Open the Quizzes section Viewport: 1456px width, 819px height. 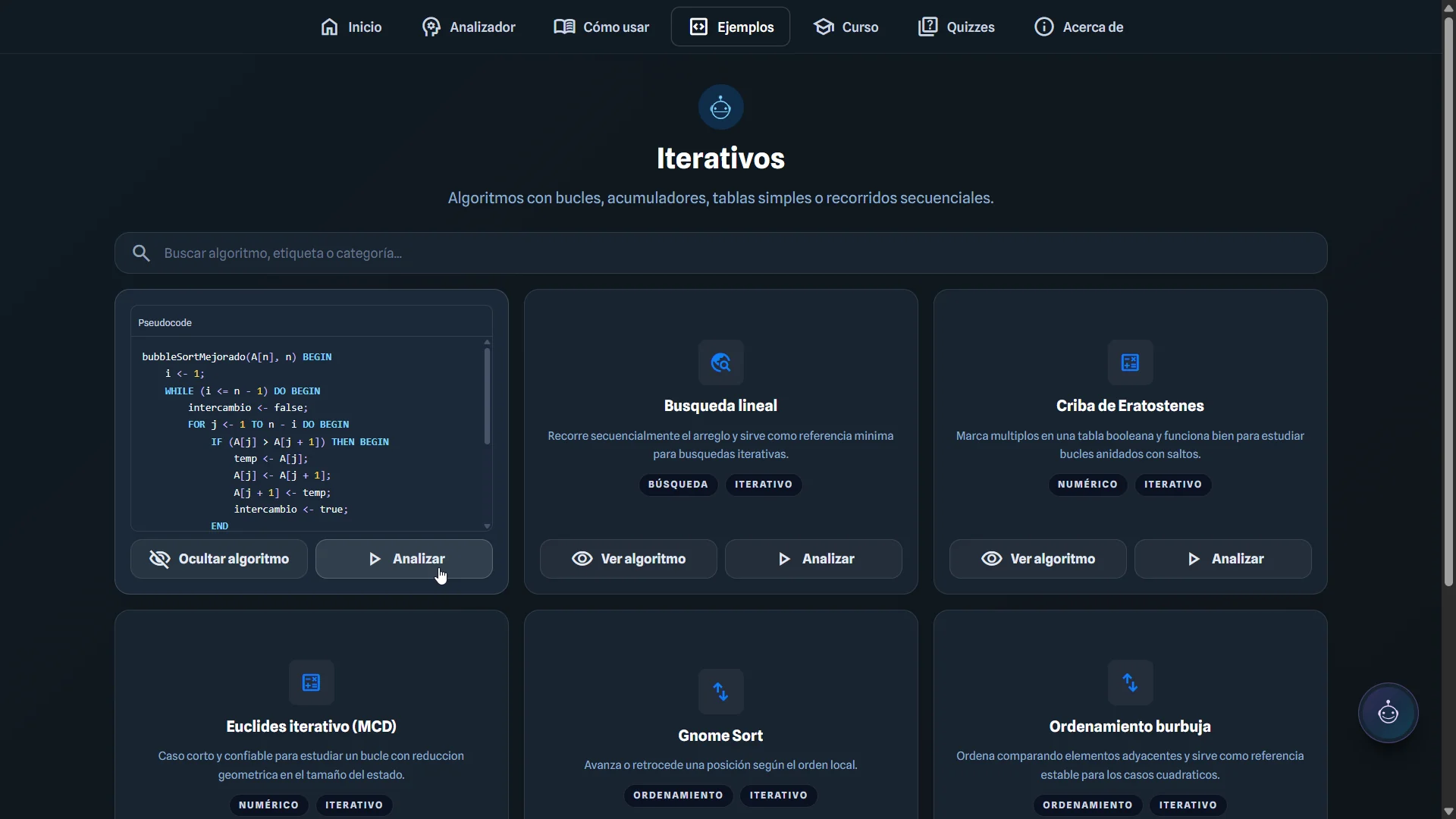pos(956,27)
